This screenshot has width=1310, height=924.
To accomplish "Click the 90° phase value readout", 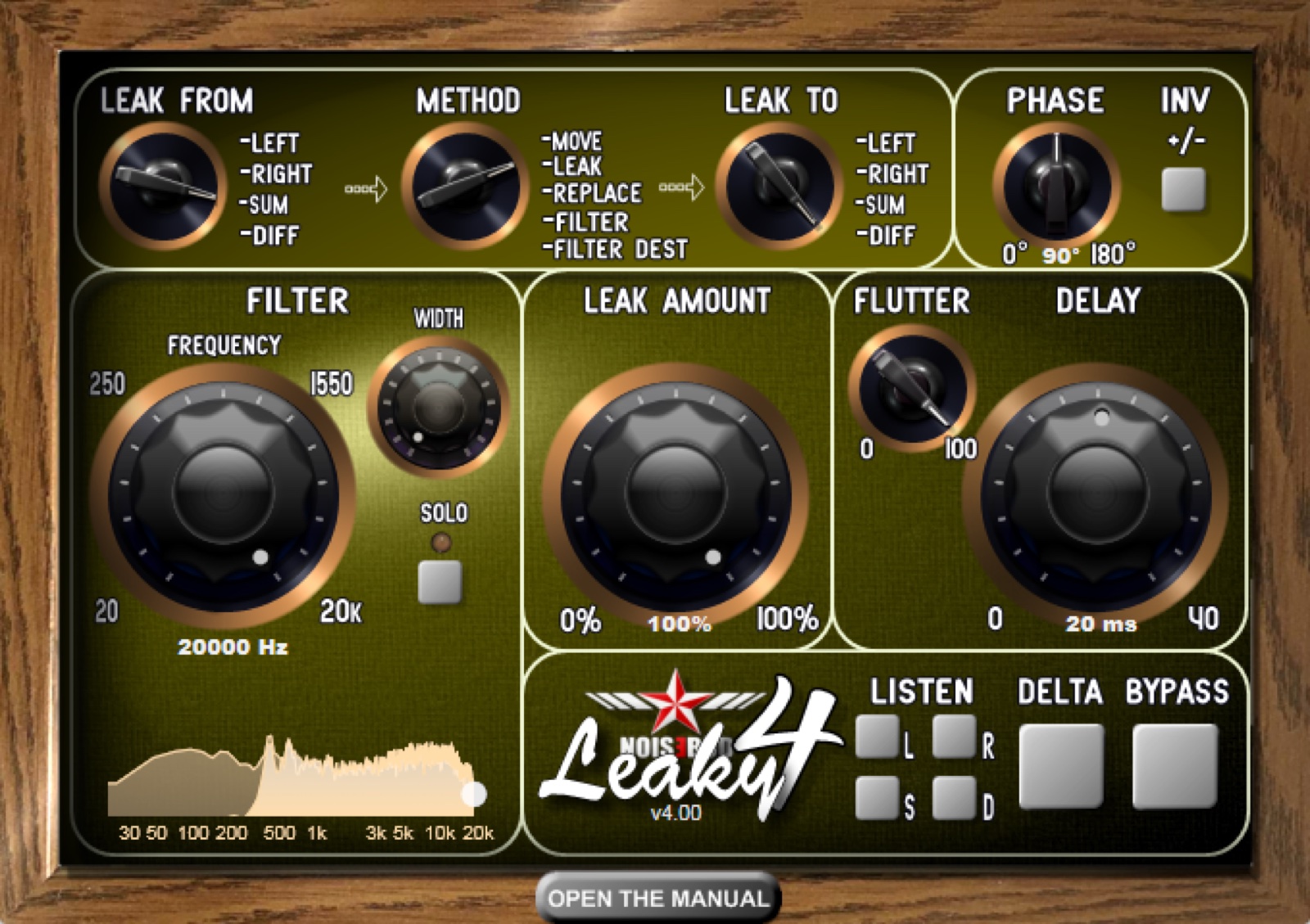I will coord(1061,256).
